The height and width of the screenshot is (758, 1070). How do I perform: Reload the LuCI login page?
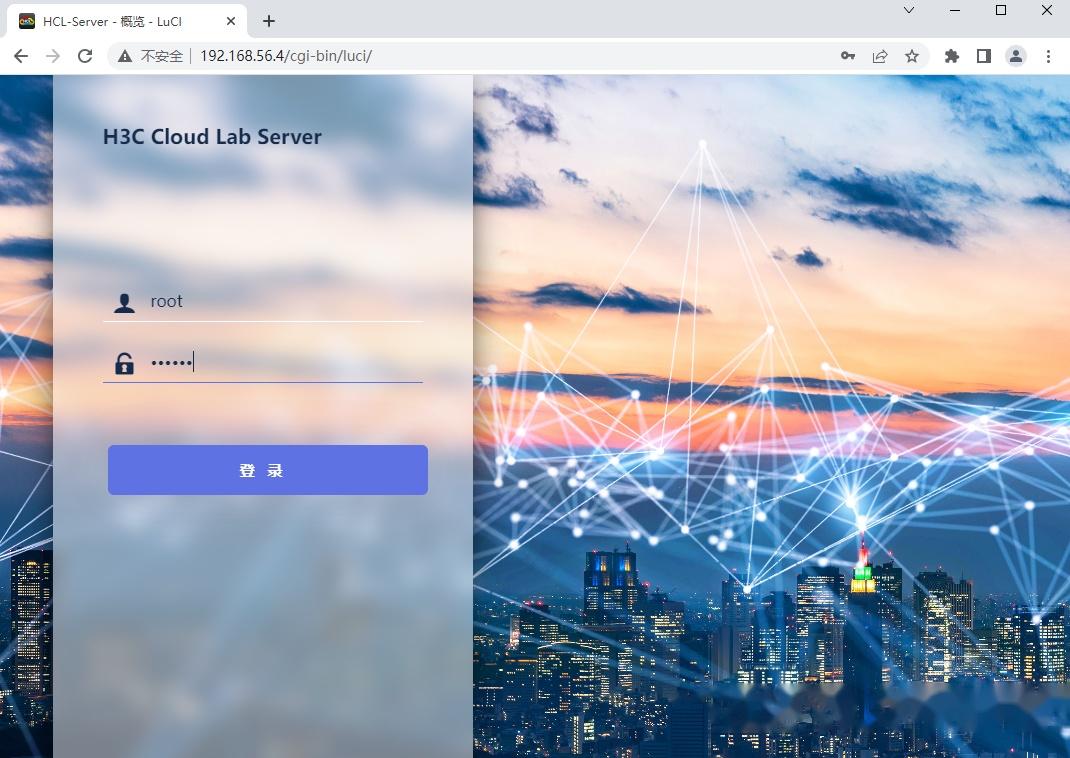(84, 56)
